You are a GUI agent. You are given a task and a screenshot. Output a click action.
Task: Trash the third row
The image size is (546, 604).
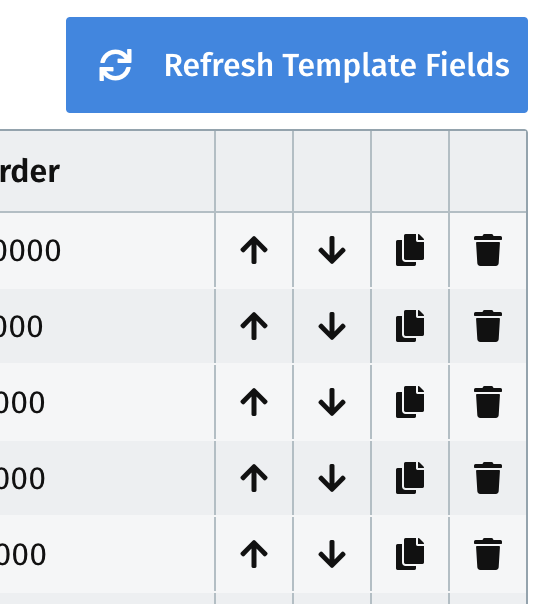click(488, 402)
